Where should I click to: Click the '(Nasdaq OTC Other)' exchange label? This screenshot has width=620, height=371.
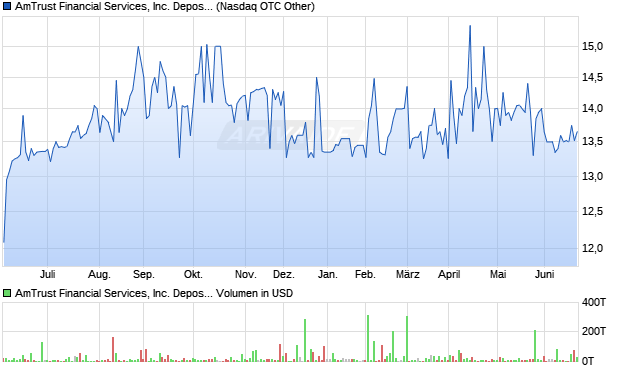tap(265, 7)
